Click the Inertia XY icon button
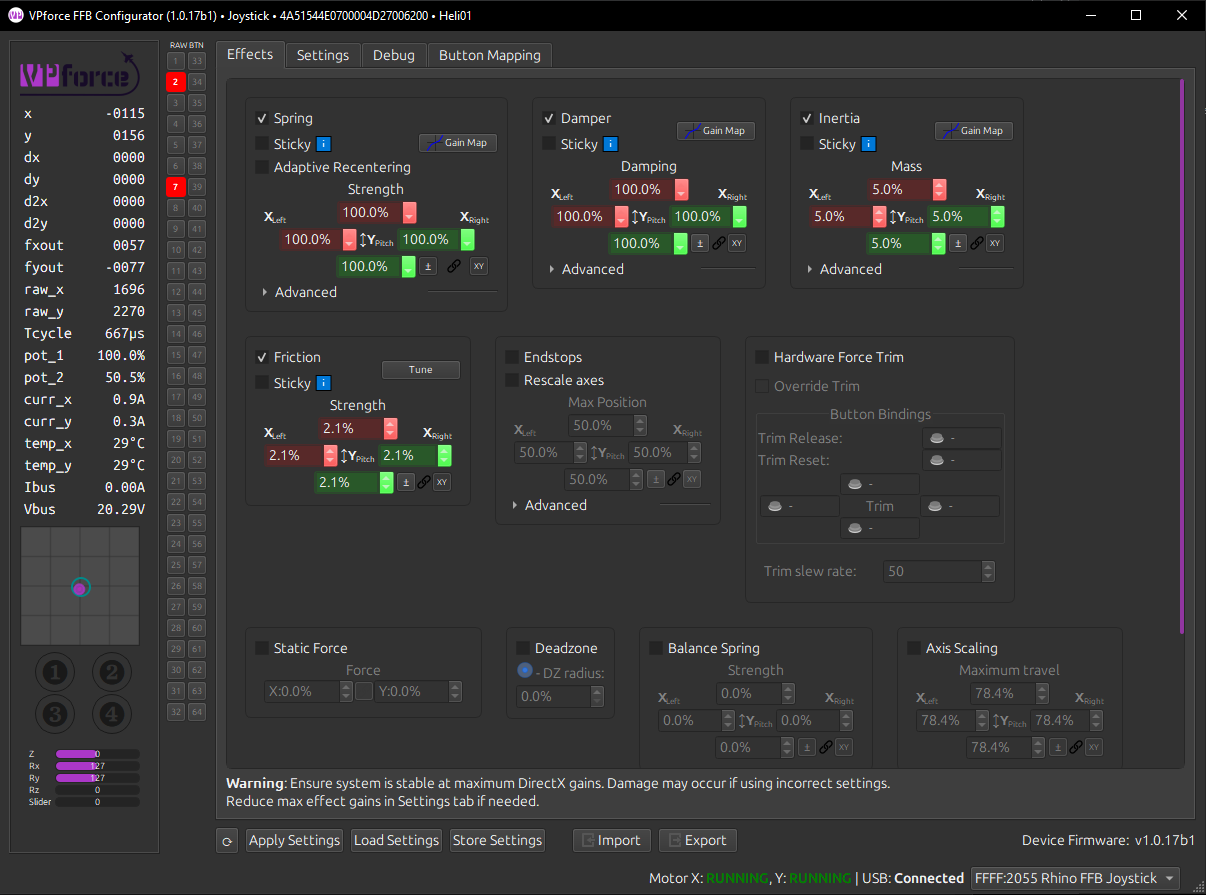 point(995,243)
